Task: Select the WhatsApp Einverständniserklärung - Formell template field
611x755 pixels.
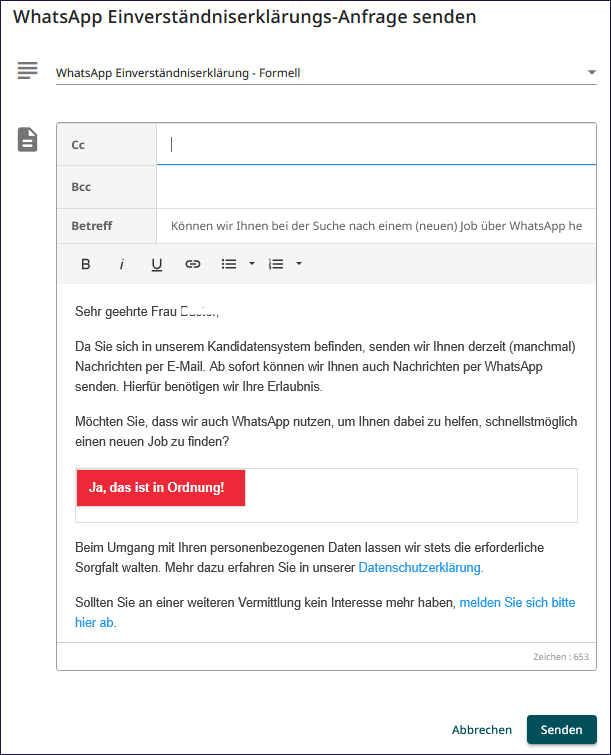Action: [x=326, y=73]
